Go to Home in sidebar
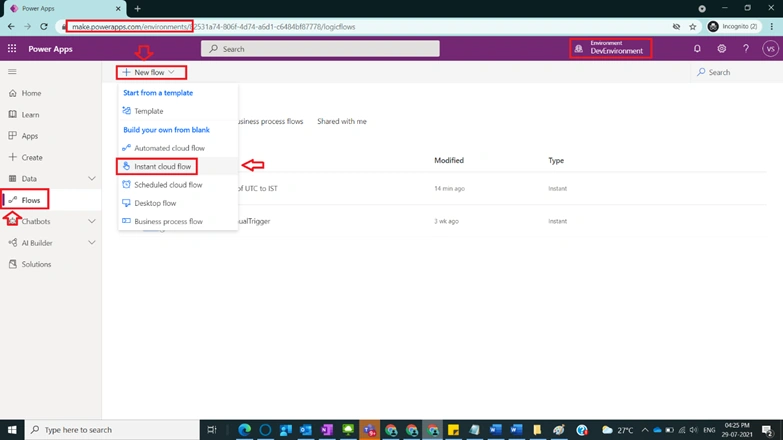 [31, 93]
